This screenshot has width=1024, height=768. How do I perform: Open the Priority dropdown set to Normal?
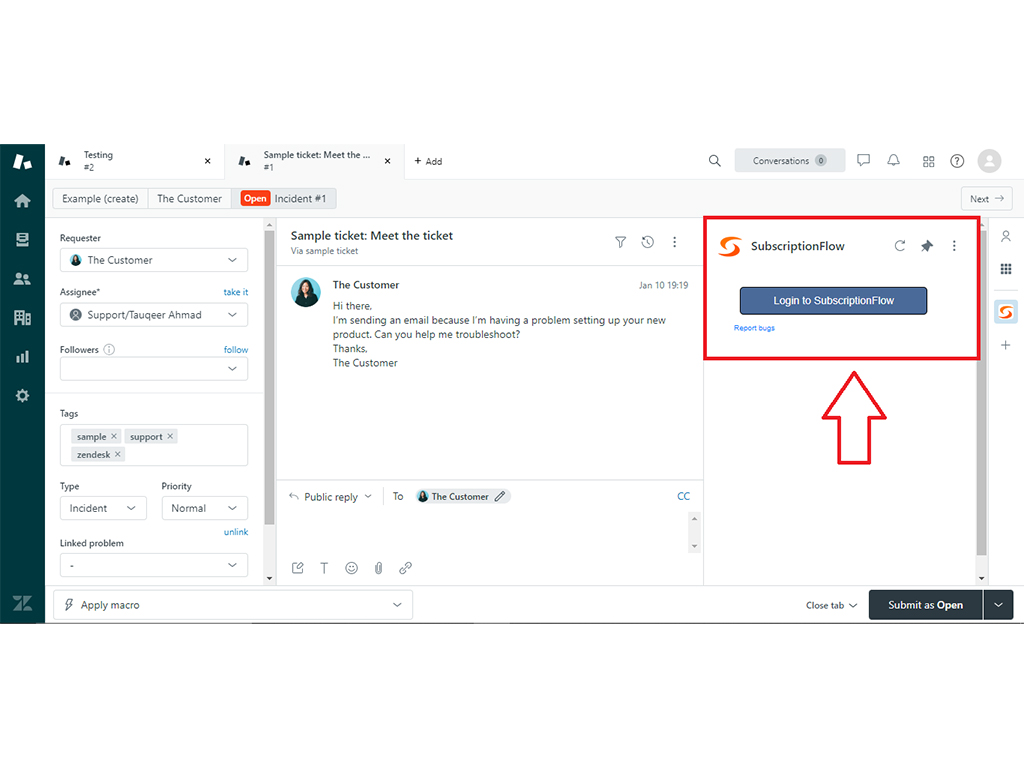coord(204,508)
